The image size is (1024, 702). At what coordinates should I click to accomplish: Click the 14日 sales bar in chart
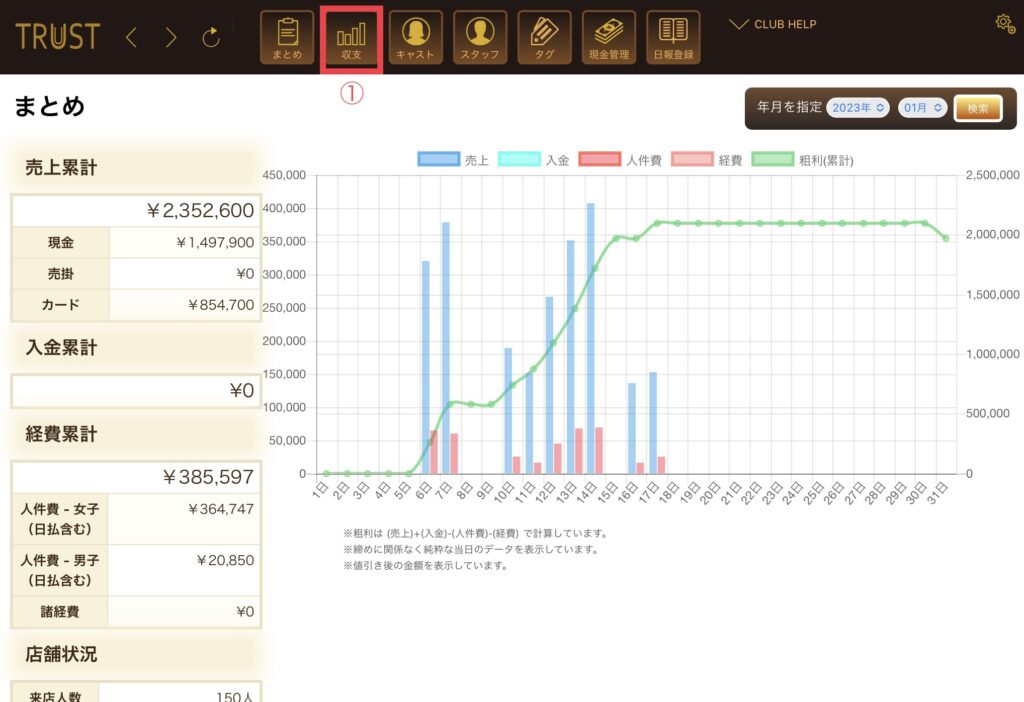click(591, 338)
